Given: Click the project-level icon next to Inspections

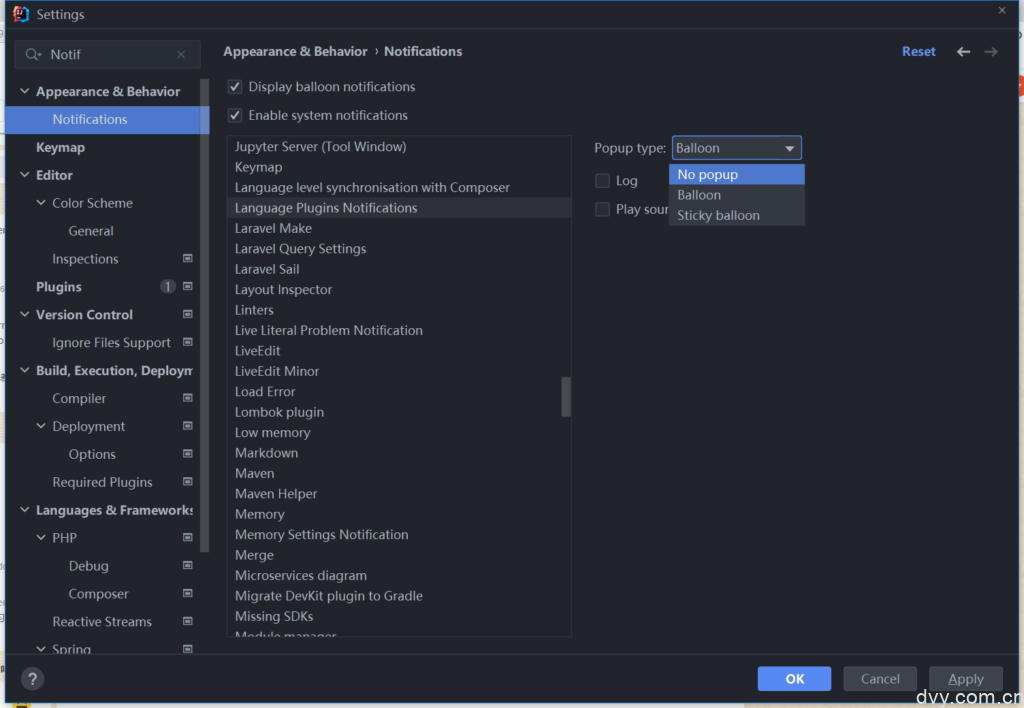Looking at the screenshot, I should tap(187, 258).
